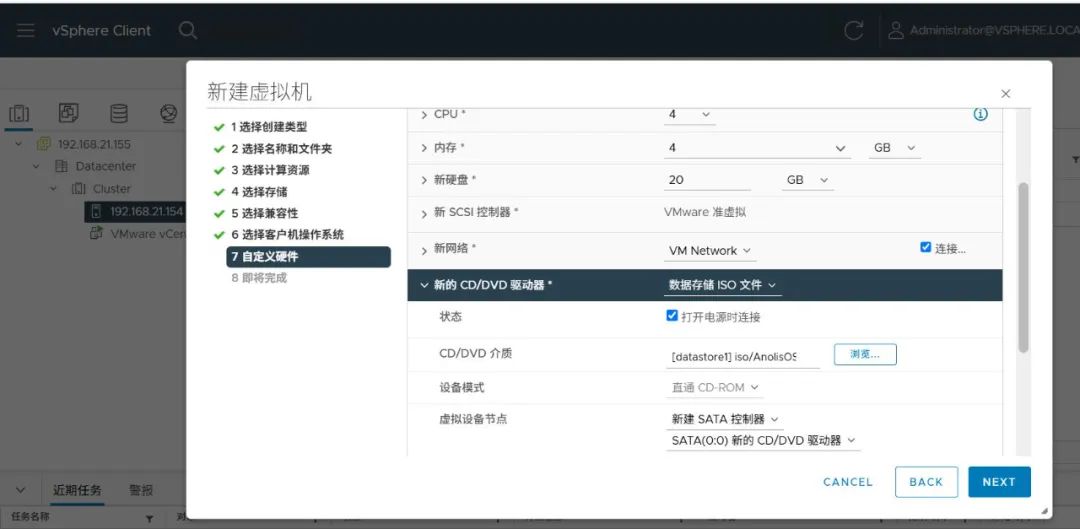The image size is (1080, 529).
Task: Go to step 5 选择兼容性
Action: tap(264, 214)
